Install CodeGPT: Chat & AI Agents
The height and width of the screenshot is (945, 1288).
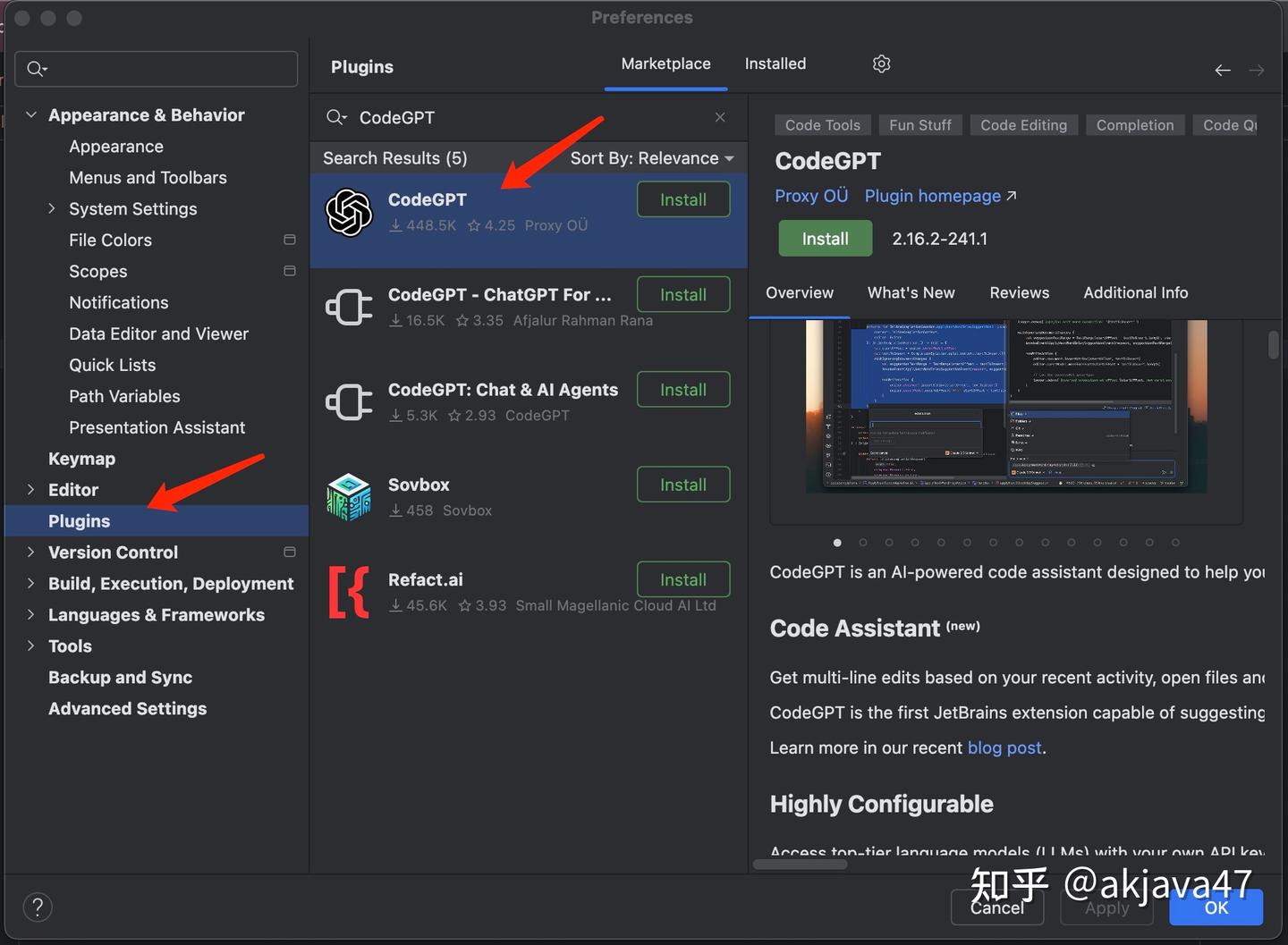point(683,389)
